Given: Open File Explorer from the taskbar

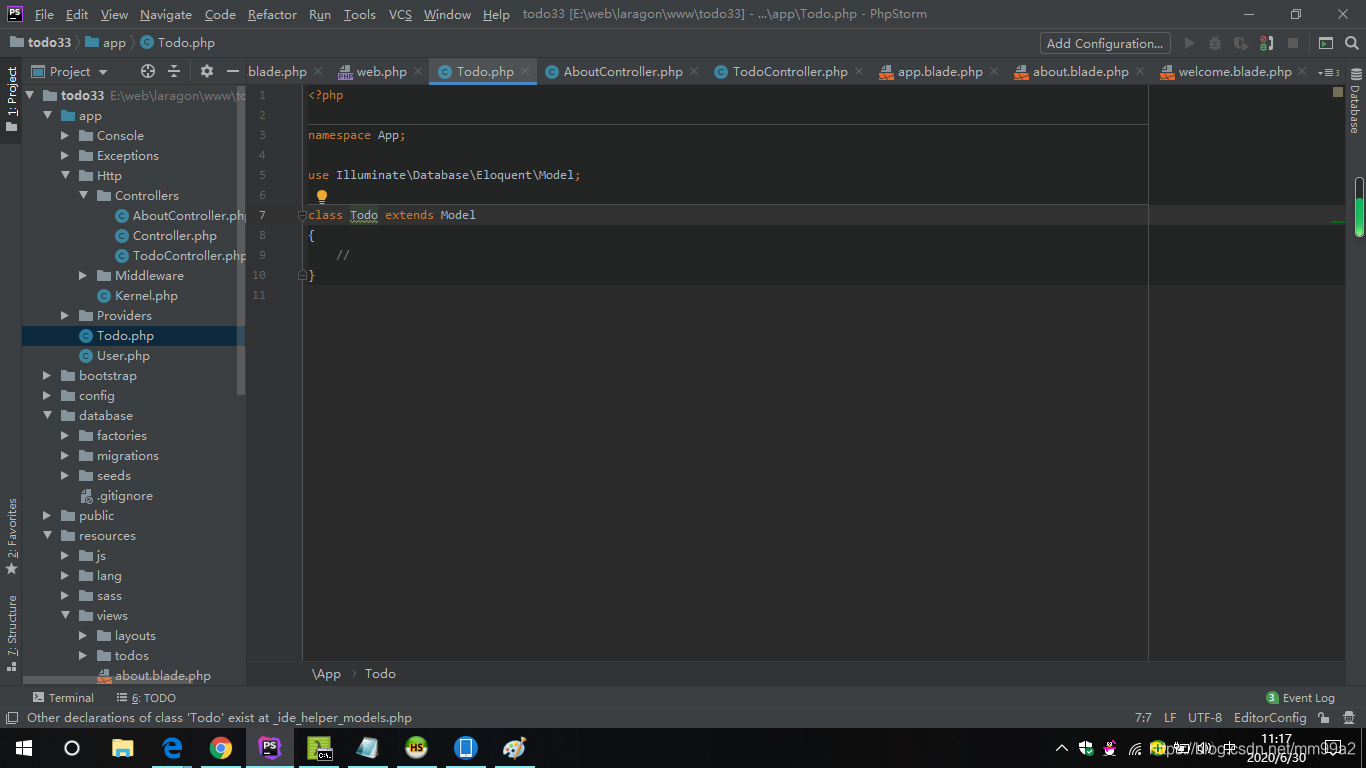Looking at the screenshot, I should tap(123, 748).
